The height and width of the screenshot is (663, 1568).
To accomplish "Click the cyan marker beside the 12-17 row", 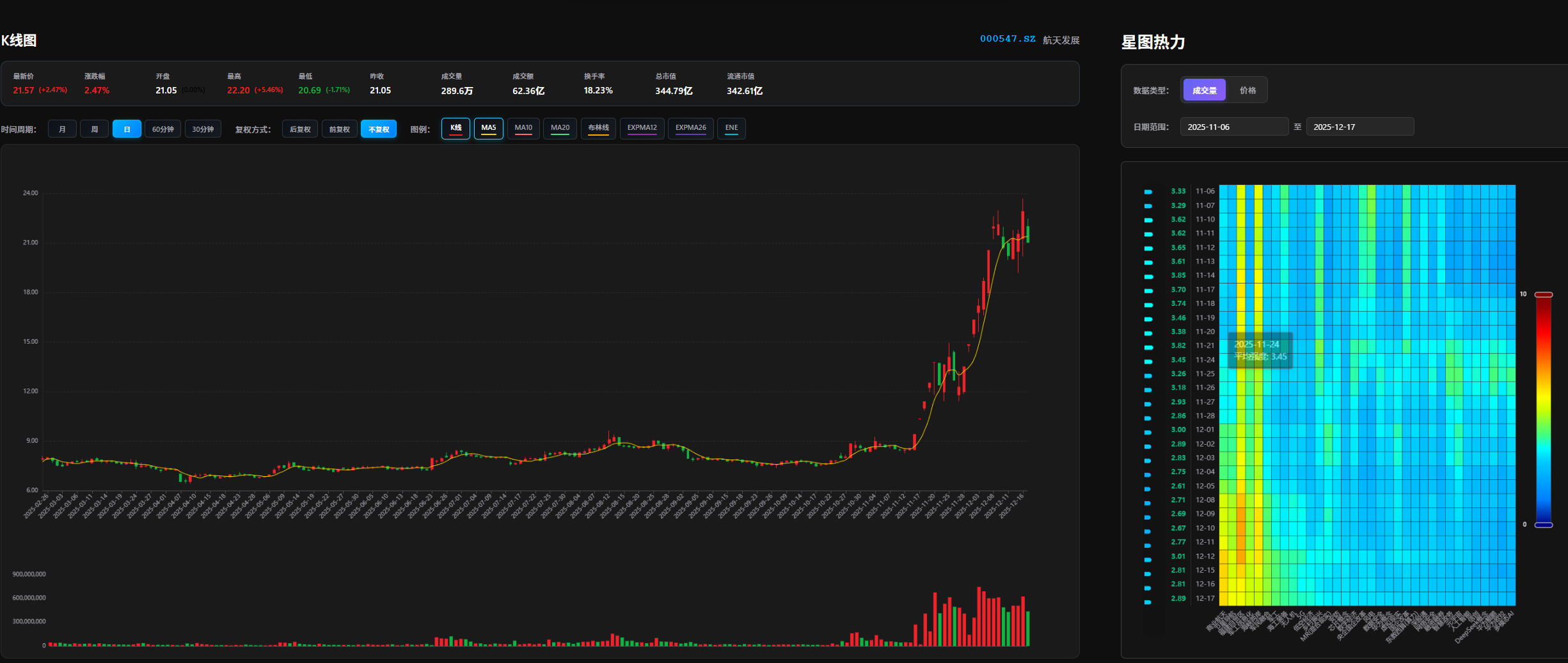I will [1148, 602].
